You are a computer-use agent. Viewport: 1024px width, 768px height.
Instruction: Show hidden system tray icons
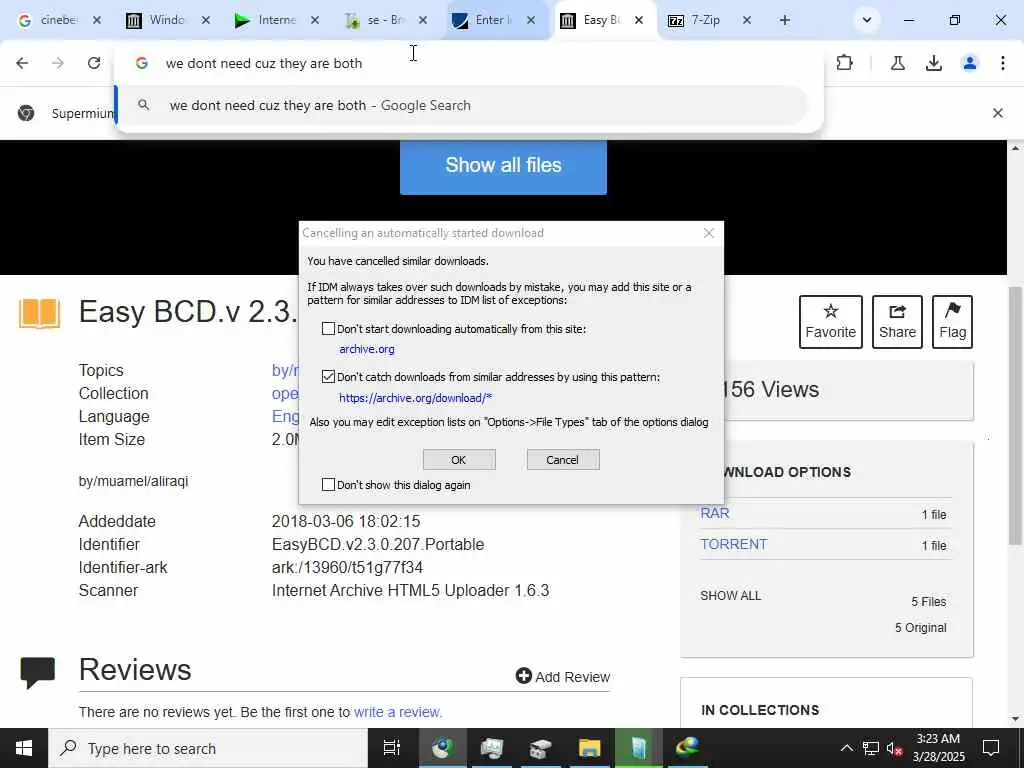click(846, 748)
